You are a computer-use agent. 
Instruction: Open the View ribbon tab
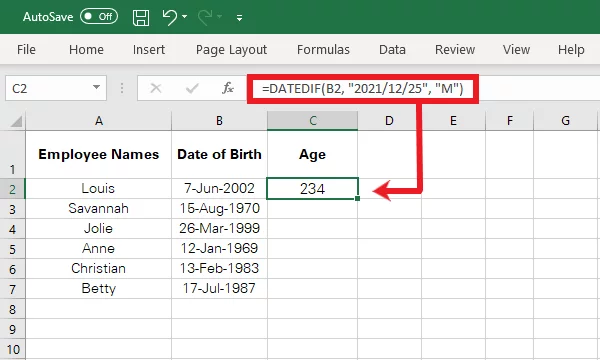516,50
